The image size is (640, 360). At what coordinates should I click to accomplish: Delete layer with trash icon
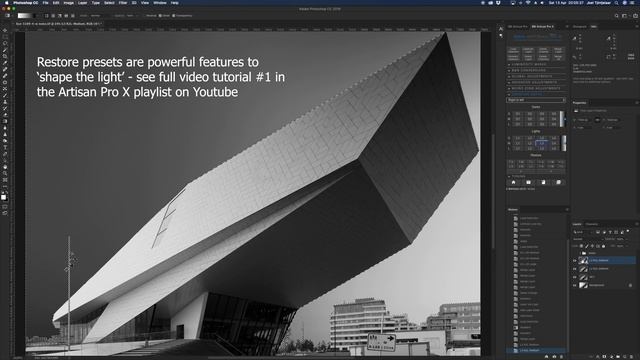click(x=631, y=356)
